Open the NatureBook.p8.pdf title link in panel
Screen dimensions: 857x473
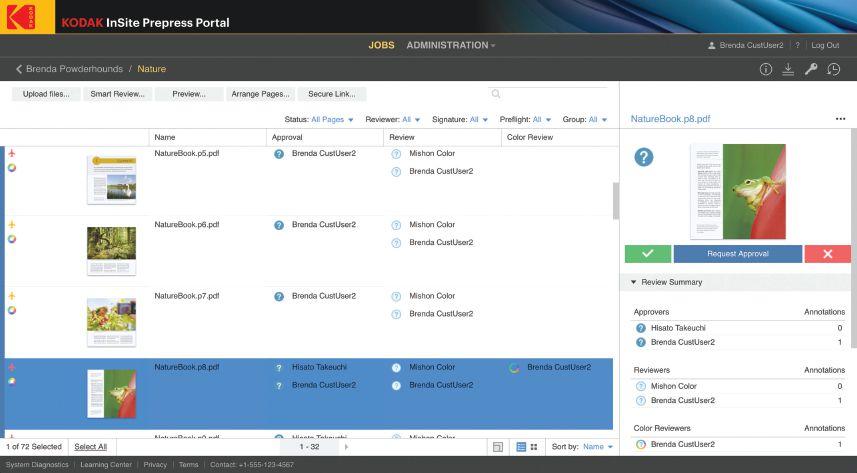(x=671, y=119)
